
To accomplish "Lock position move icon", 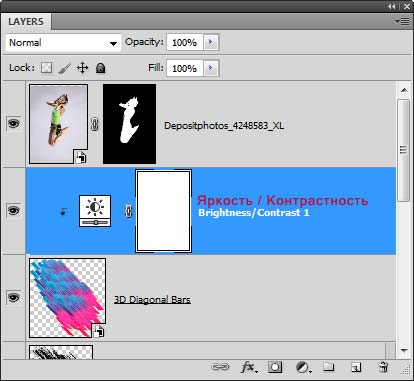I will pos(82,68).
